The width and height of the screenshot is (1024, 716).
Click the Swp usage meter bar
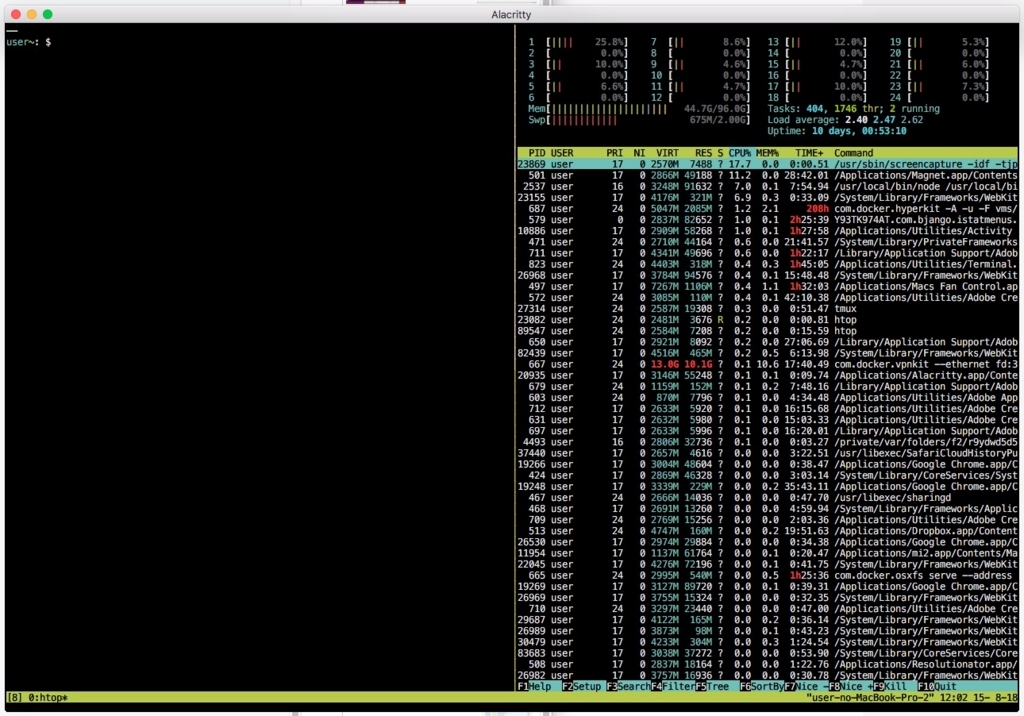coord(639,120)
